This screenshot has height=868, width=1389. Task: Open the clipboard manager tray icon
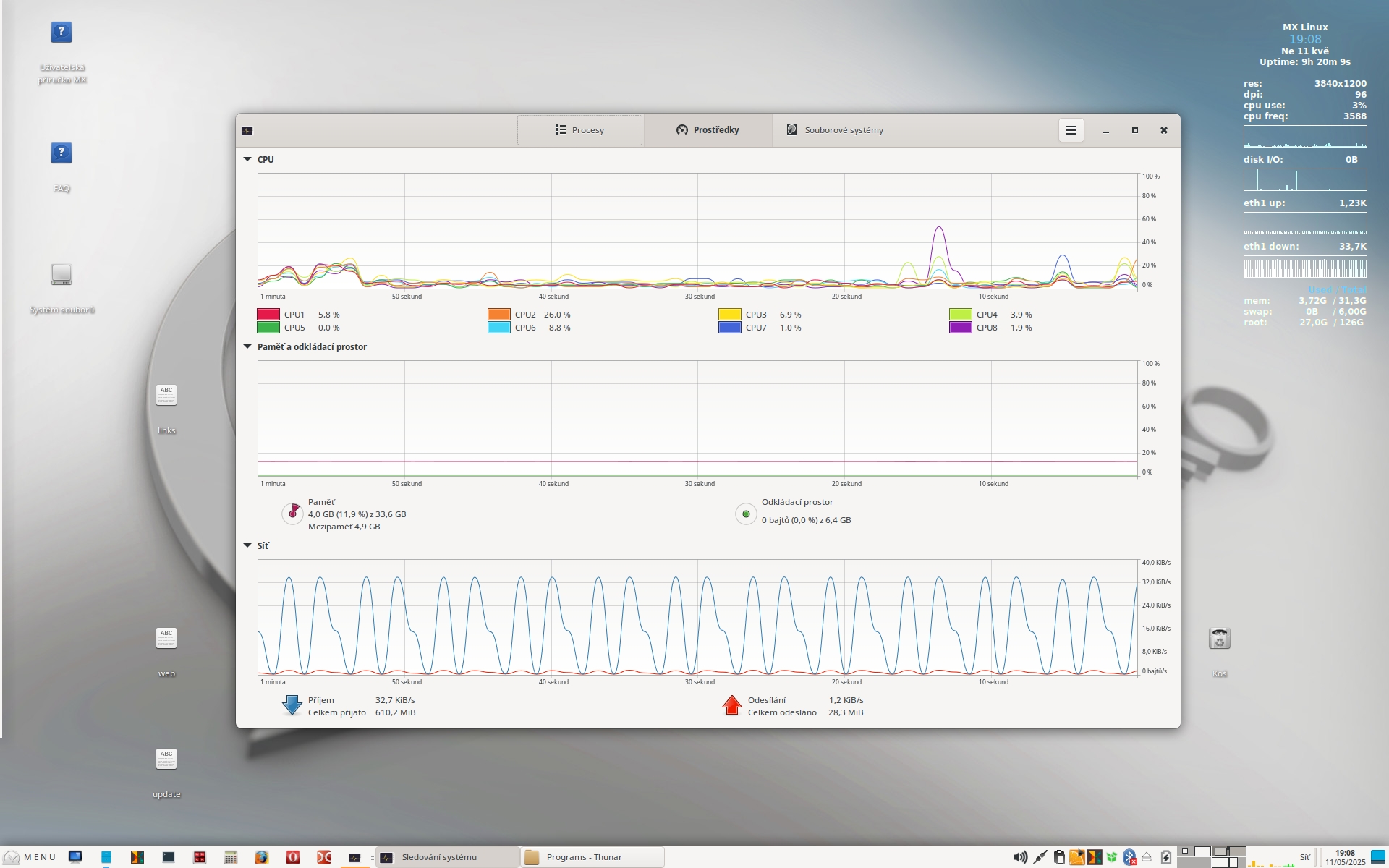point(1059,857)
